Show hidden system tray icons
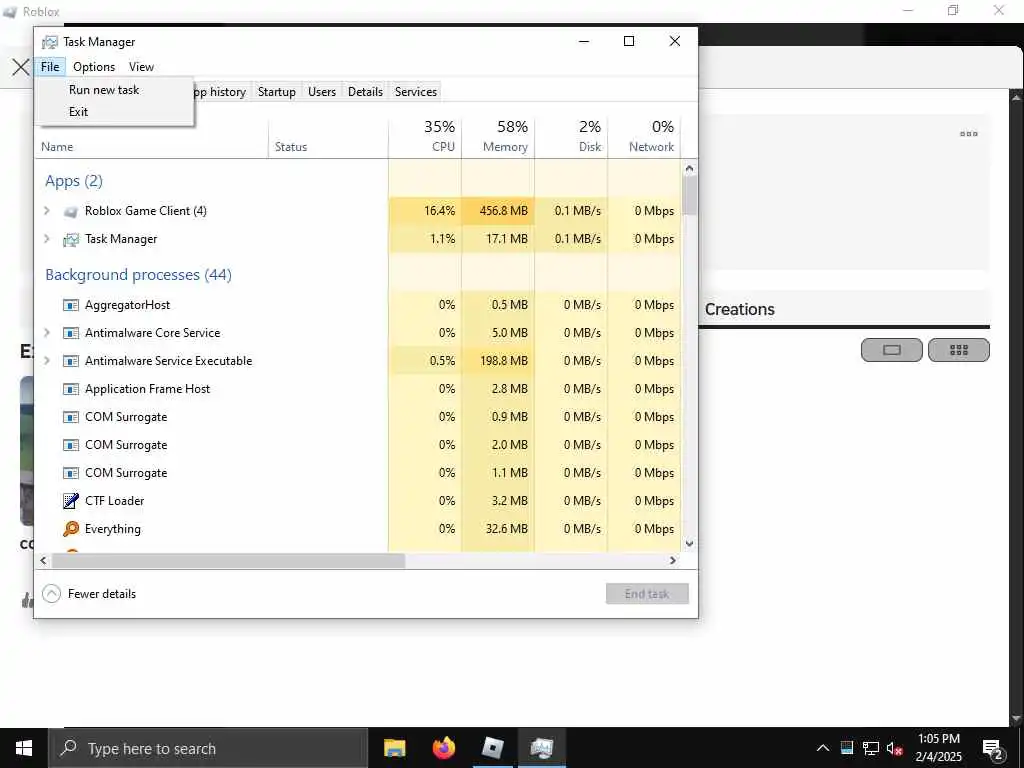This screenshot has width=1024, height=768. (823, 748)
